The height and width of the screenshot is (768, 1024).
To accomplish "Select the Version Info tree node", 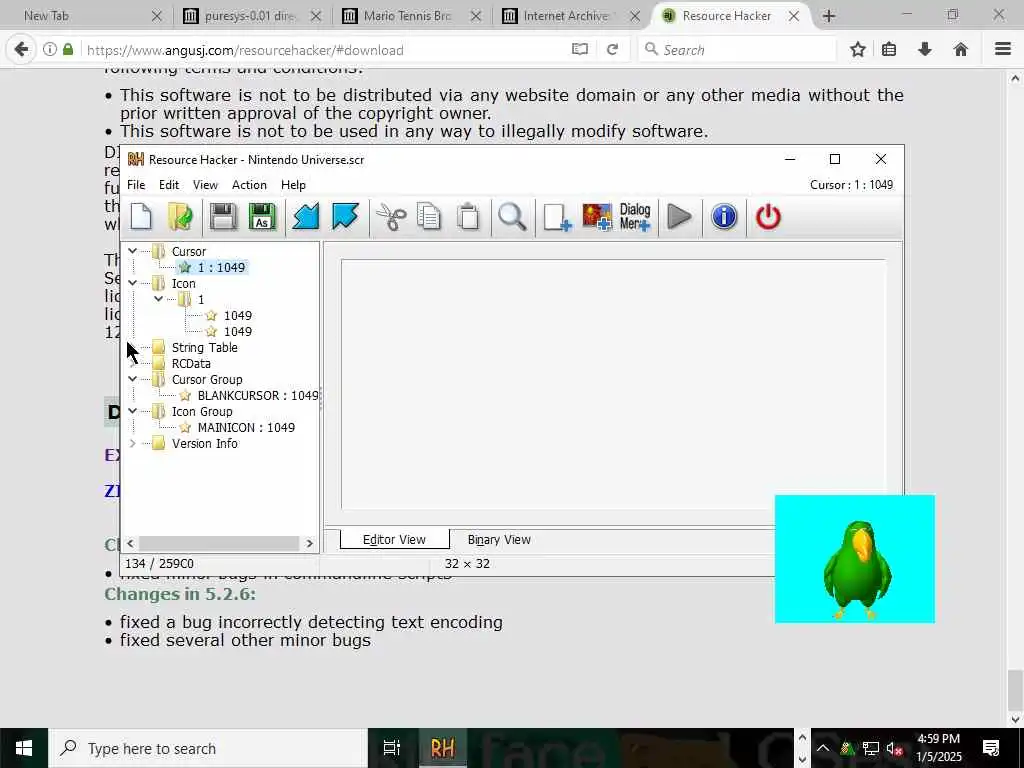I will [x=204, y=443].
